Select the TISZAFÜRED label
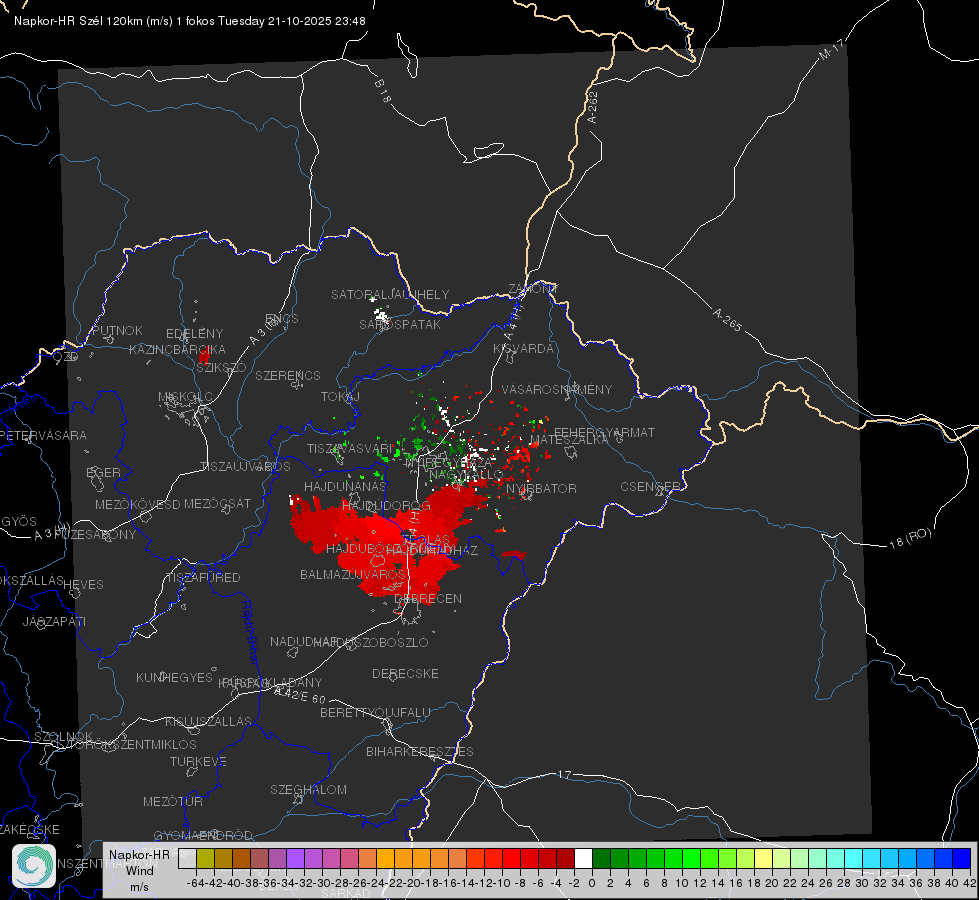The height and width of the screenshot is (900, 979). (x=203, y=578)
